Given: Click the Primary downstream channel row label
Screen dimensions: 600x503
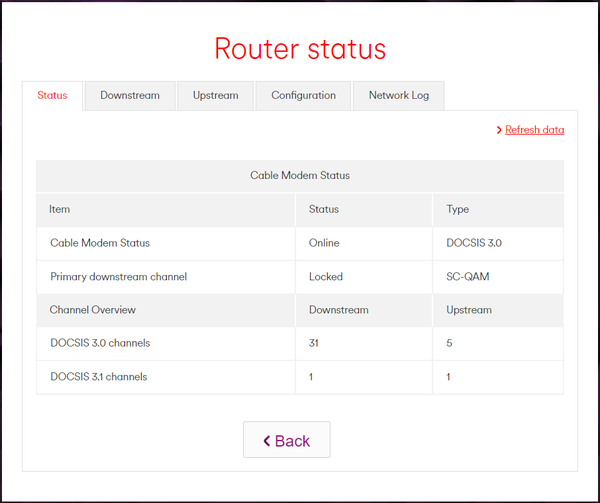Looking at the screenshot, I should (118, 277).
